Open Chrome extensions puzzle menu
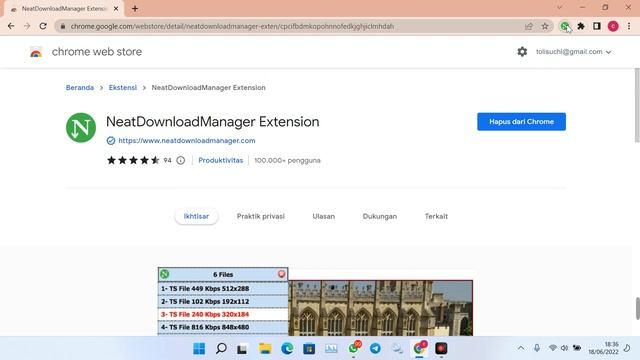The width and height of the screenshot is (640, 360). pyautogui.click(x=581, y=26)
